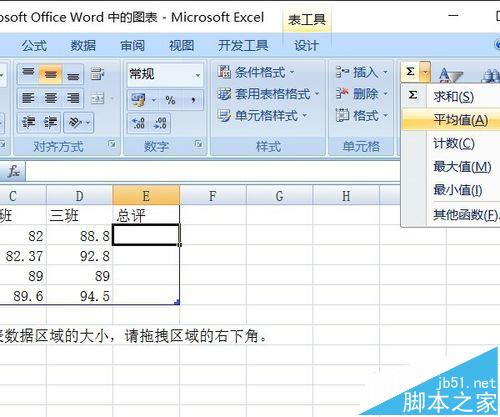Click into the formula bar
Viewport: 500px width, 417px height.
coord(213,172)
